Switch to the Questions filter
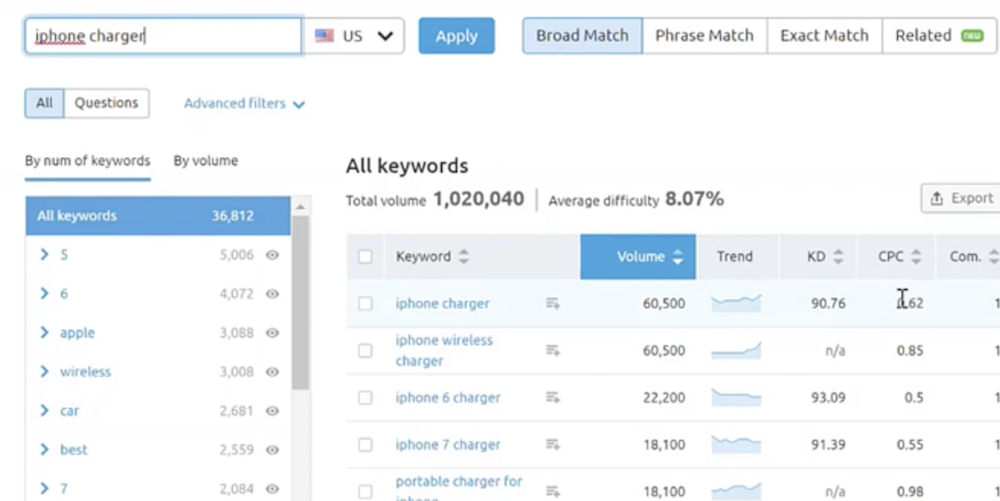 click(x=107, y=103)
